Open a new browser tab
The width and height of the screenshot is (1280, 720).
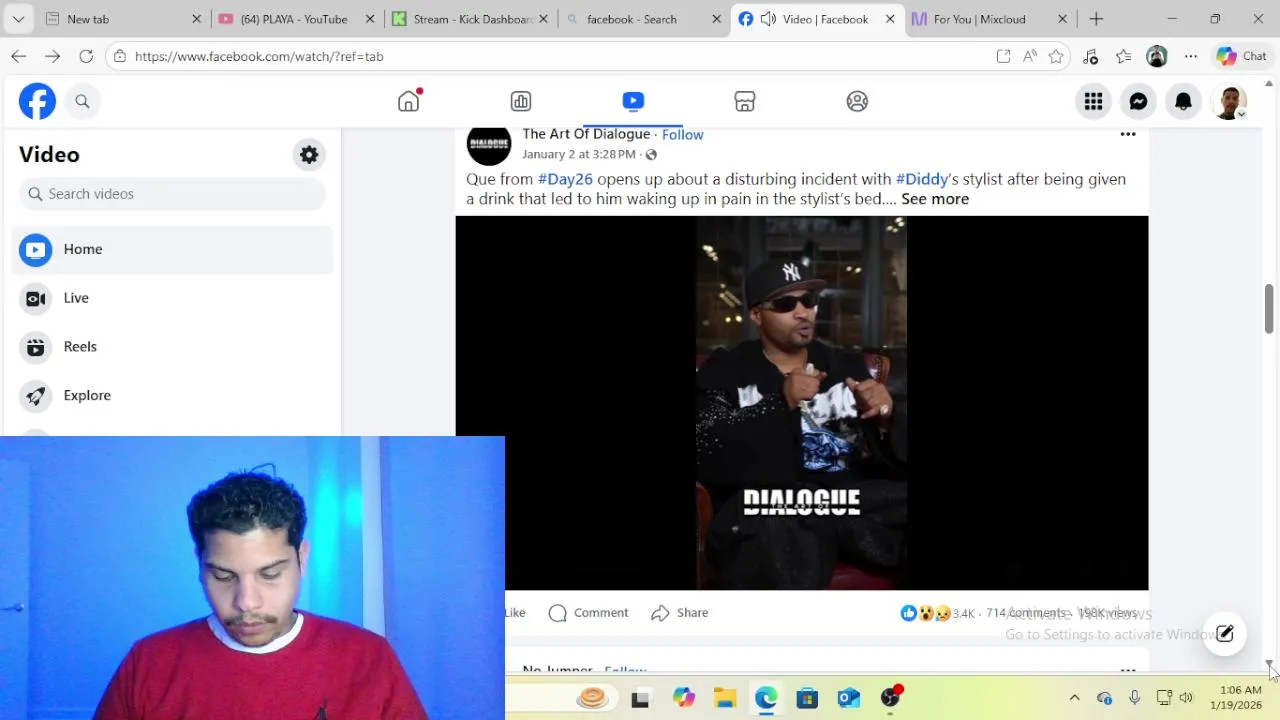(x=1096, y=19)
